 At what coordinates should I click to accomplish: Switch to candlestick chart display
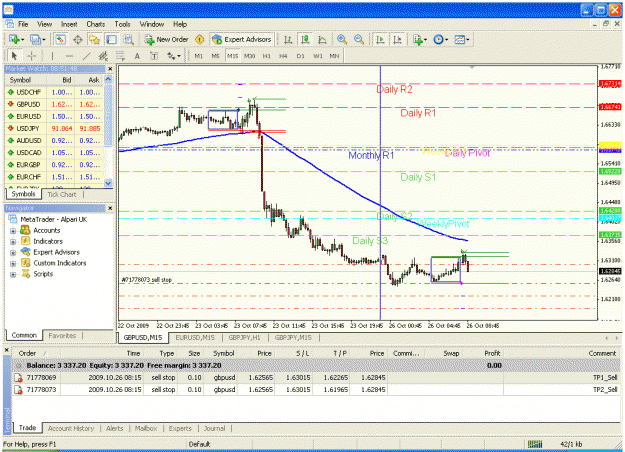[x=305, y=39]
